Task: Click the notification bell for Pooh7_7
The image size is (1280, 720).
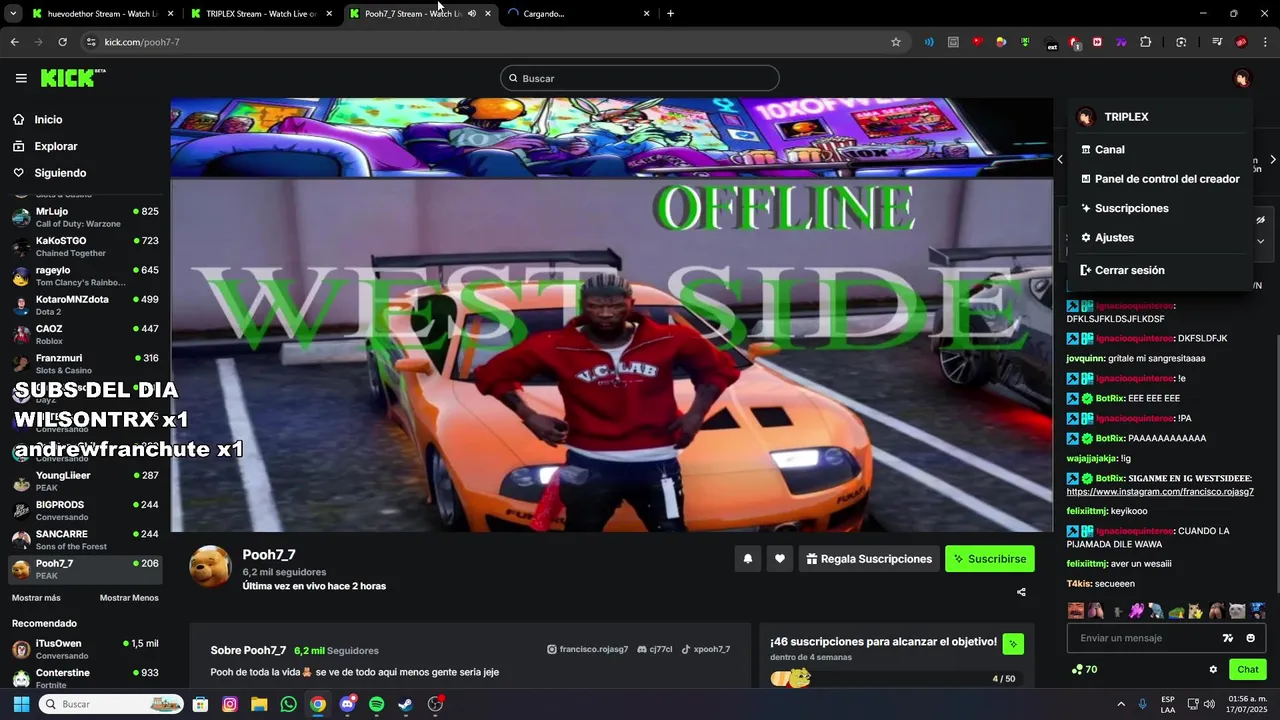Action: (747, 559)
